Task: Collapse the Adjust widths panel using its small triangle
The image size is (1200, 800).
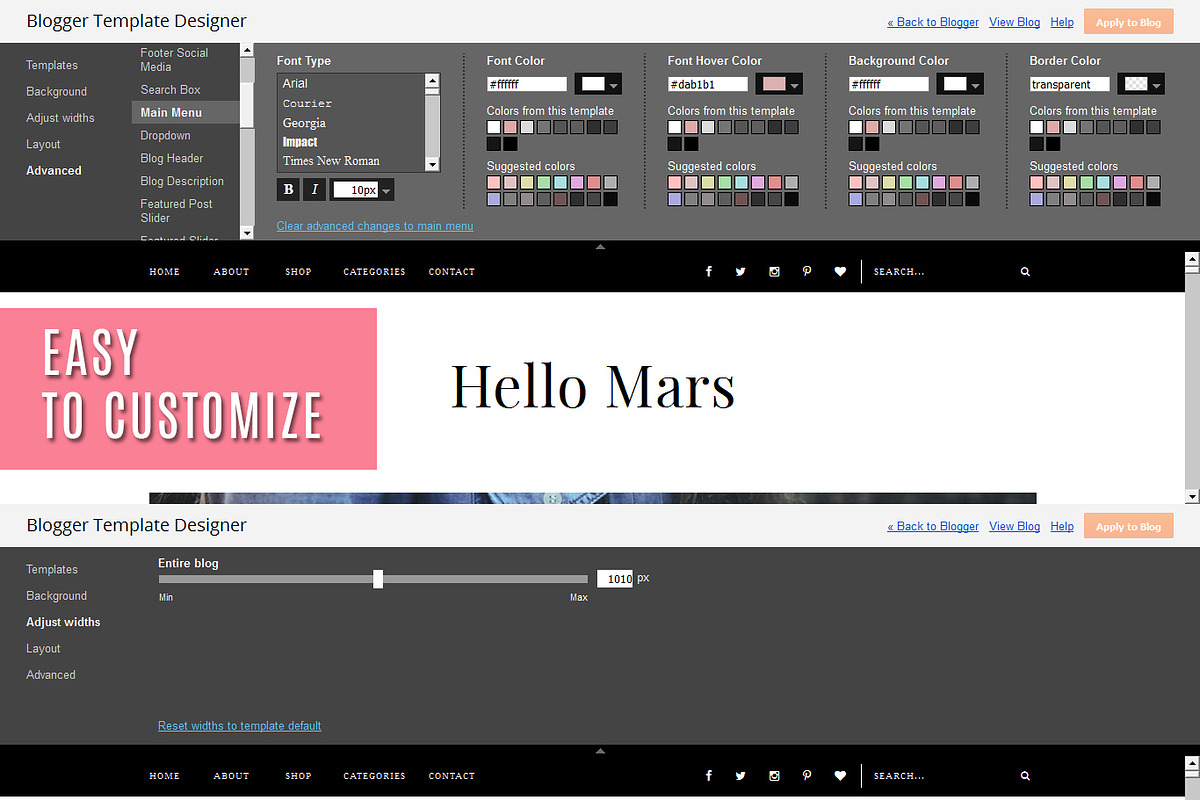Action: (600, 750)
